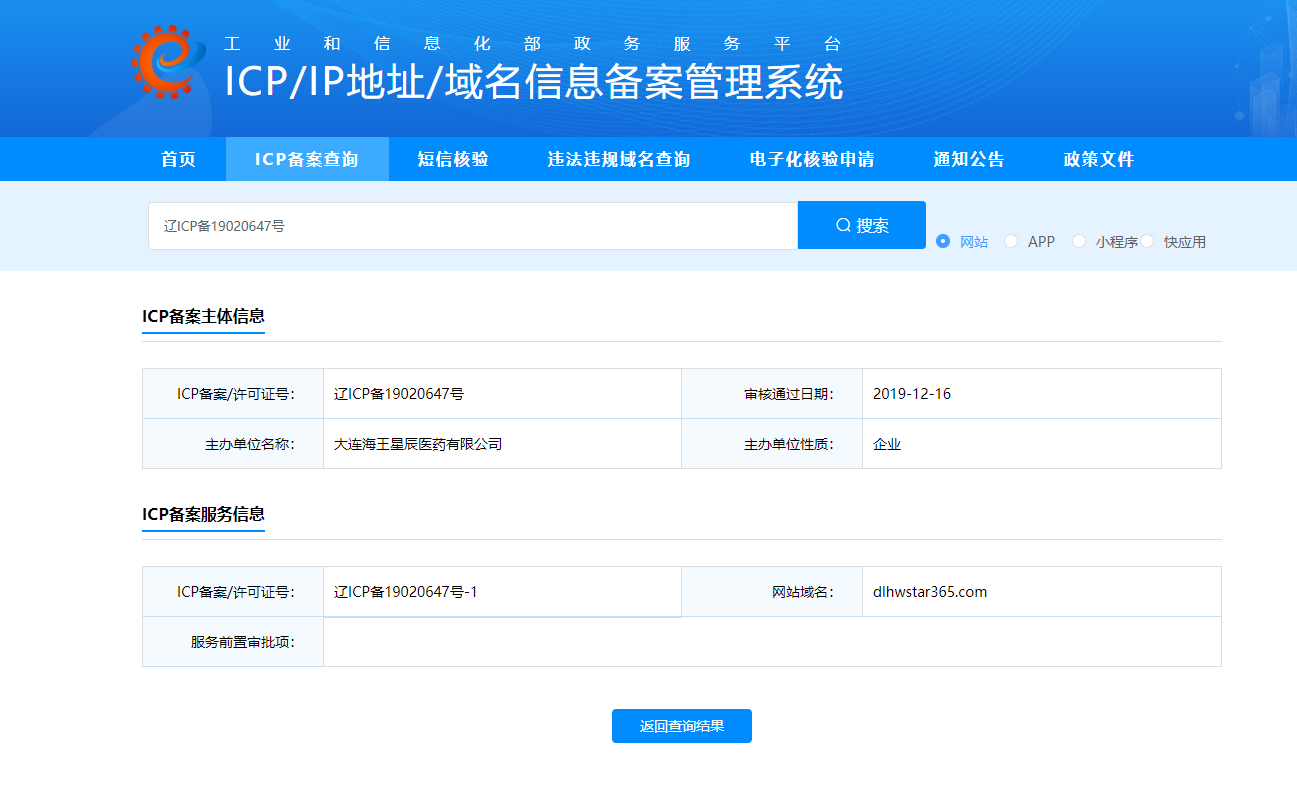
Task: Choose the 快应用 radio option
Action: click(x=1148, y=242)
